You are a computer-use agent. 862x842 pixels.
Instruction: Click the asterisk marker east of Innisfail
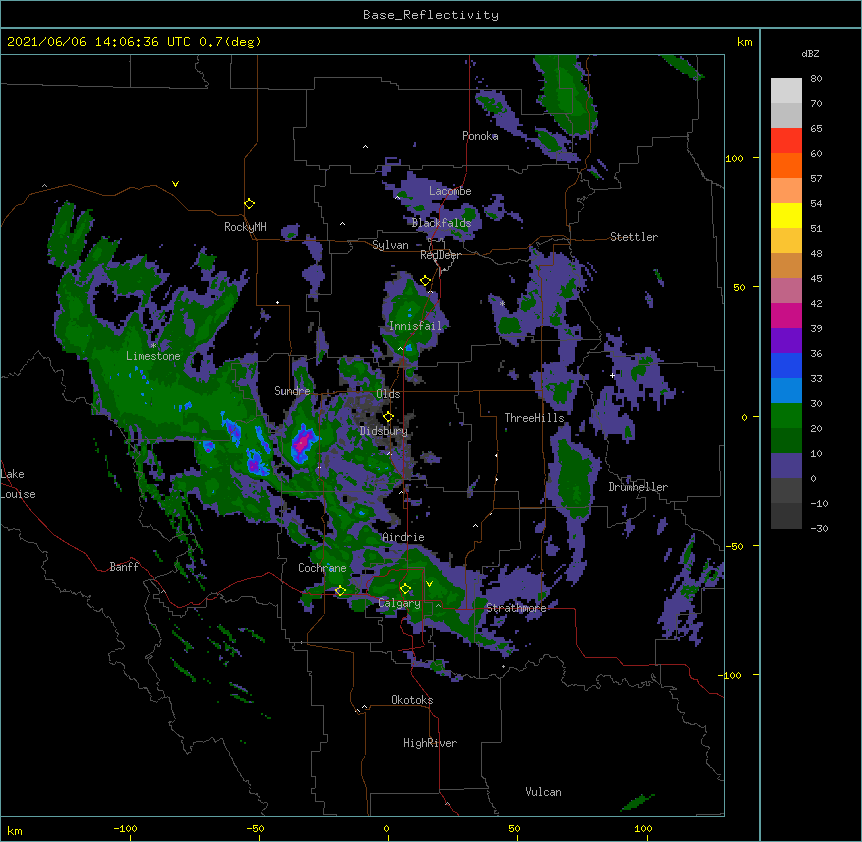click(x=502, y=303)
